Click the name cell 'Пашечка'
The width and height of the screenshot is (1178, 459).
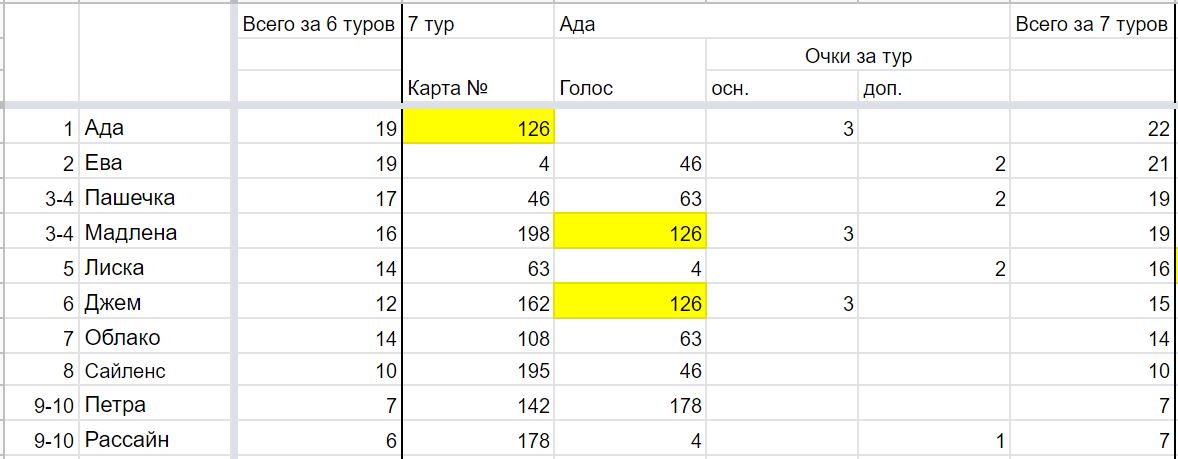(156, 198)
